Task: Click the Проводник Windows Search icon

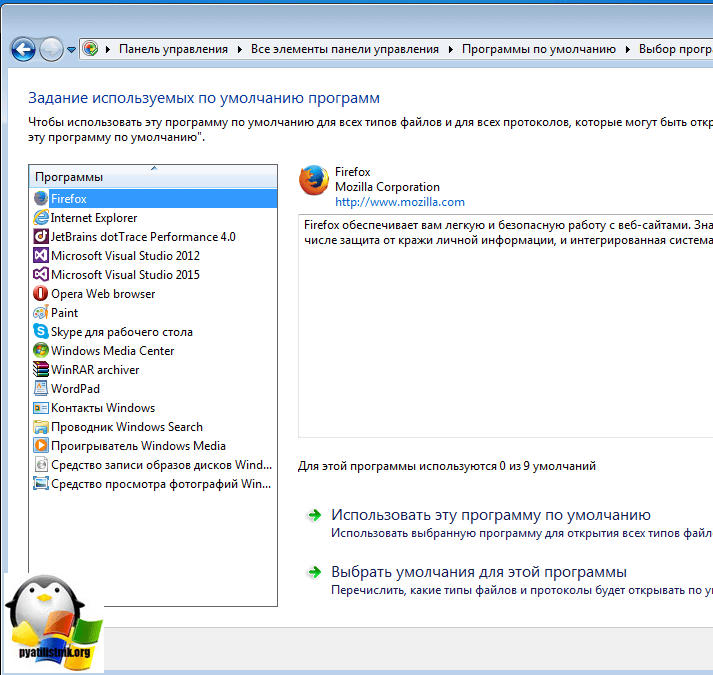Action: pos(40,427)
